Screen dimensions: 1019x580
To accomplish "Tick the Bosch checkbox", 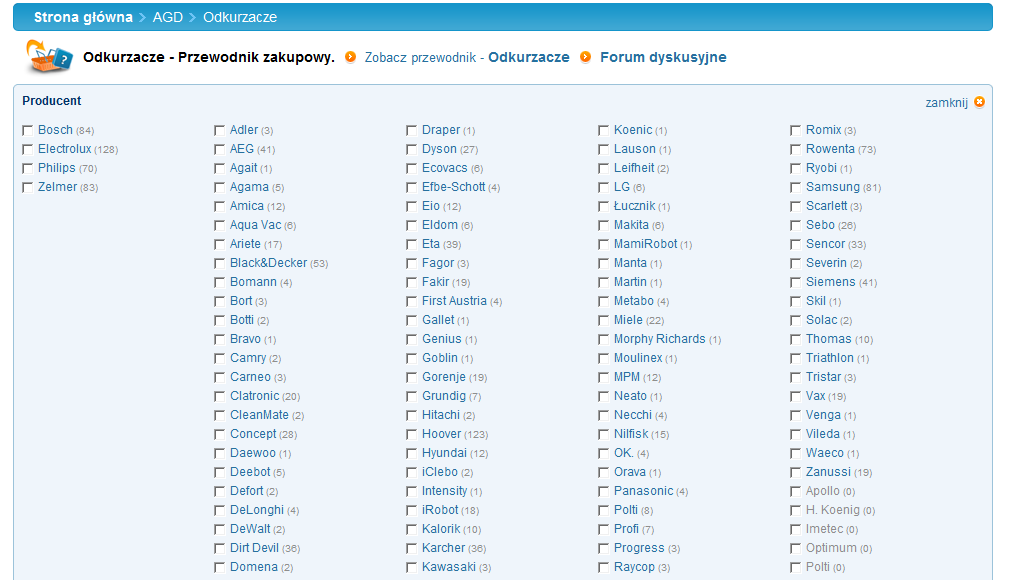I will tap(27, 131).
